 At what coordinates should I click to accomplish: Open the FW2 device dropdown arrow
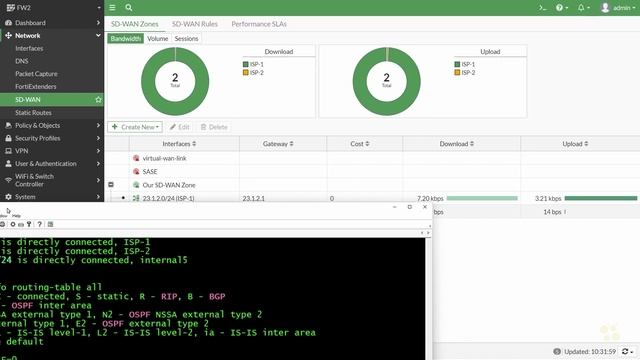[99, 7]
